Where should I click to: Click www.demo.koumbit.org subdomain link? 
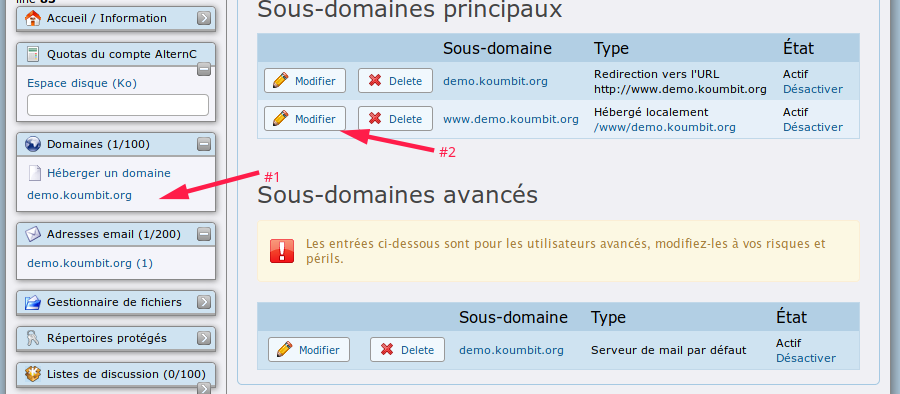point(511,119)
